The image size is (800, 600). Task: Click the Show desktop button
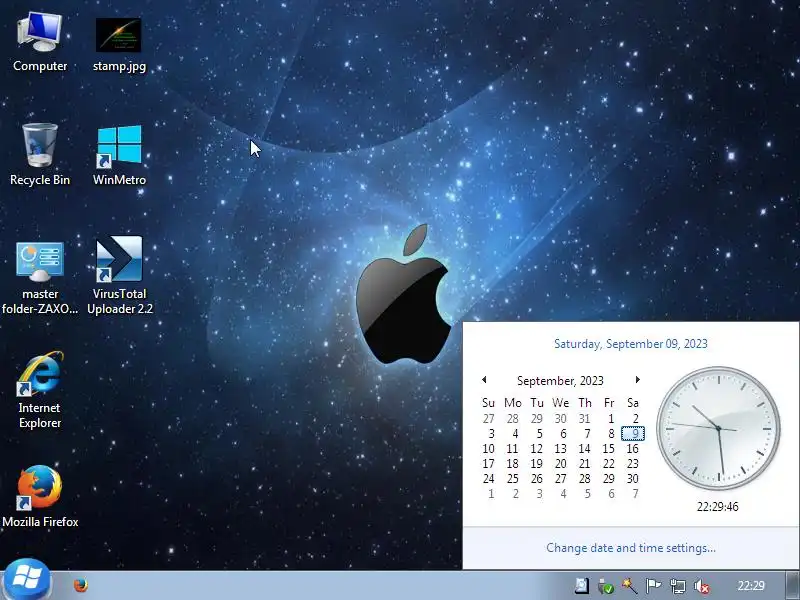tap(792, 585)
